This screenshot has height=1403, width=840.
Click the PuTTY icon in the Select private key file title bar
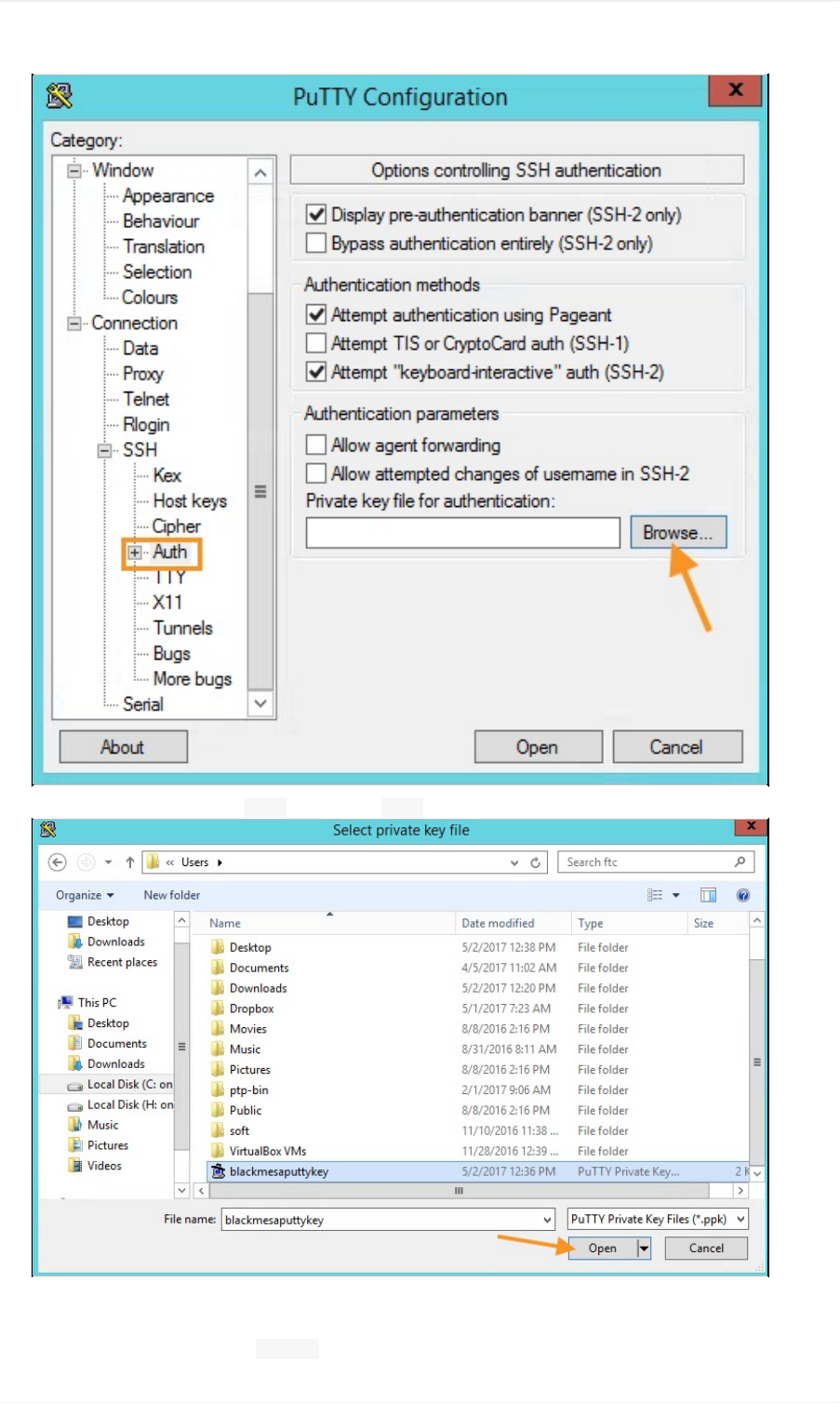48,829
